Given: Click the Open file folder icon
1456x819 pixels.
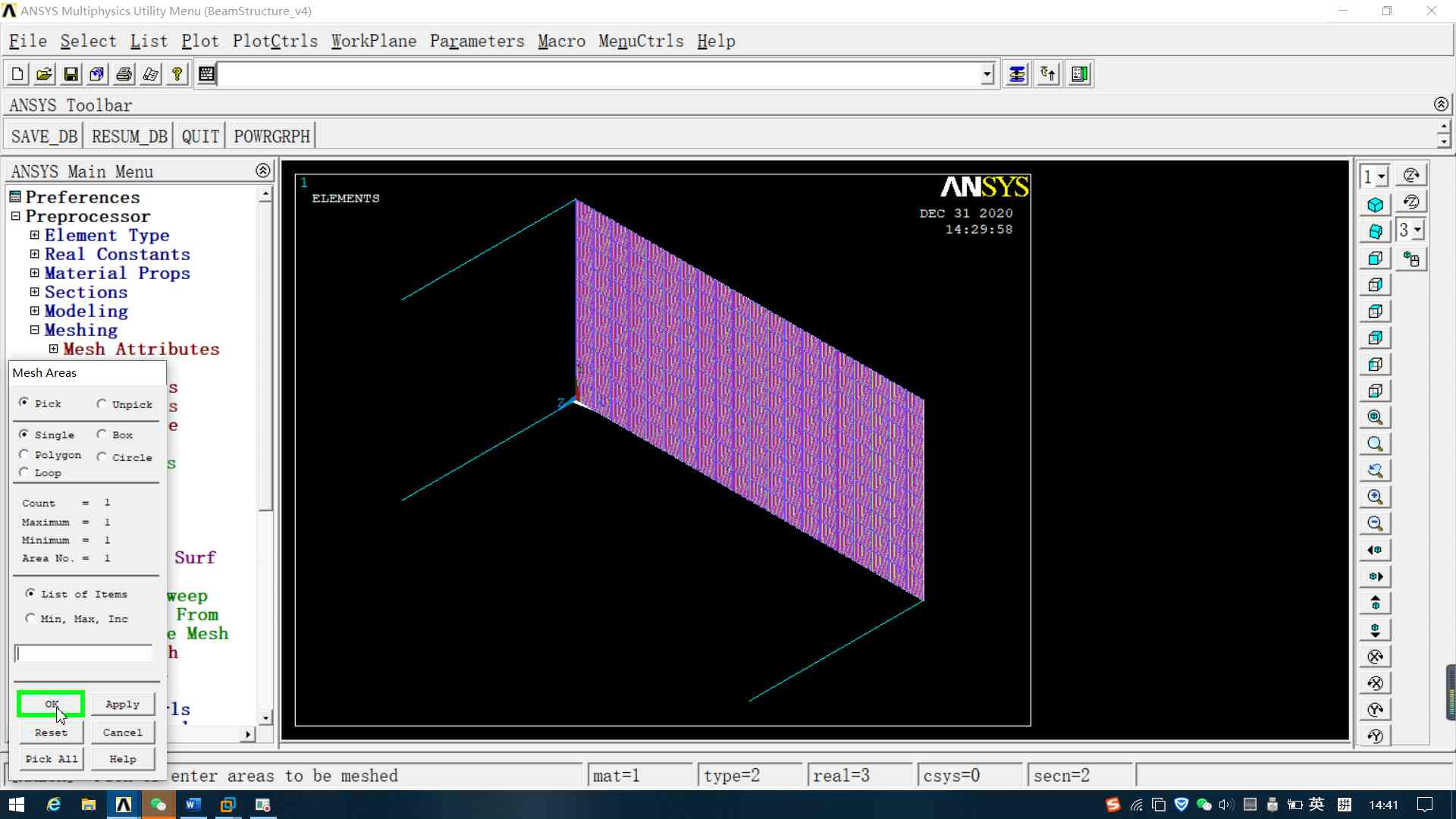Looking at the screenshot, I should (x=44, y=74).
